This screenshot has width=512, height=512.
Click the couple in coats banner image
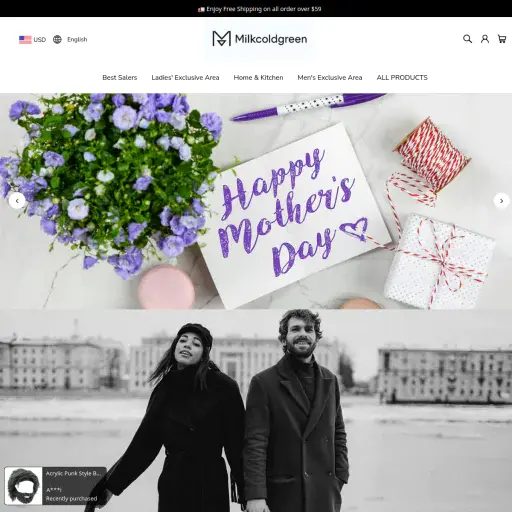(x=256, y=410)
